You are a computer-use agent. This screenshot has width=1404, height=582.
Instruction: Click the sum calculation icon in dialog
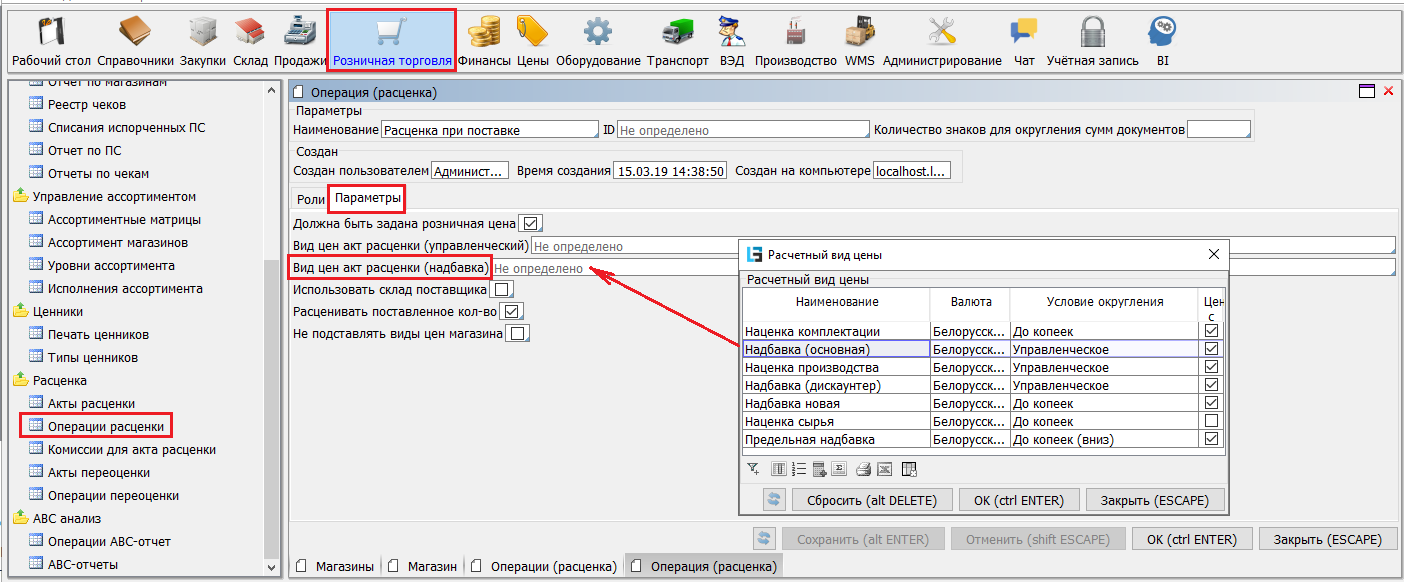point(839,469)
